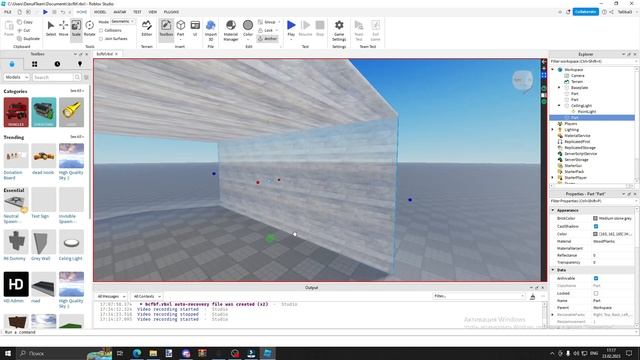Image resolution: width=640 pixels, height=360 pixels.
Task: Select PointLight in Explorer
Action: tap(586, 111)
